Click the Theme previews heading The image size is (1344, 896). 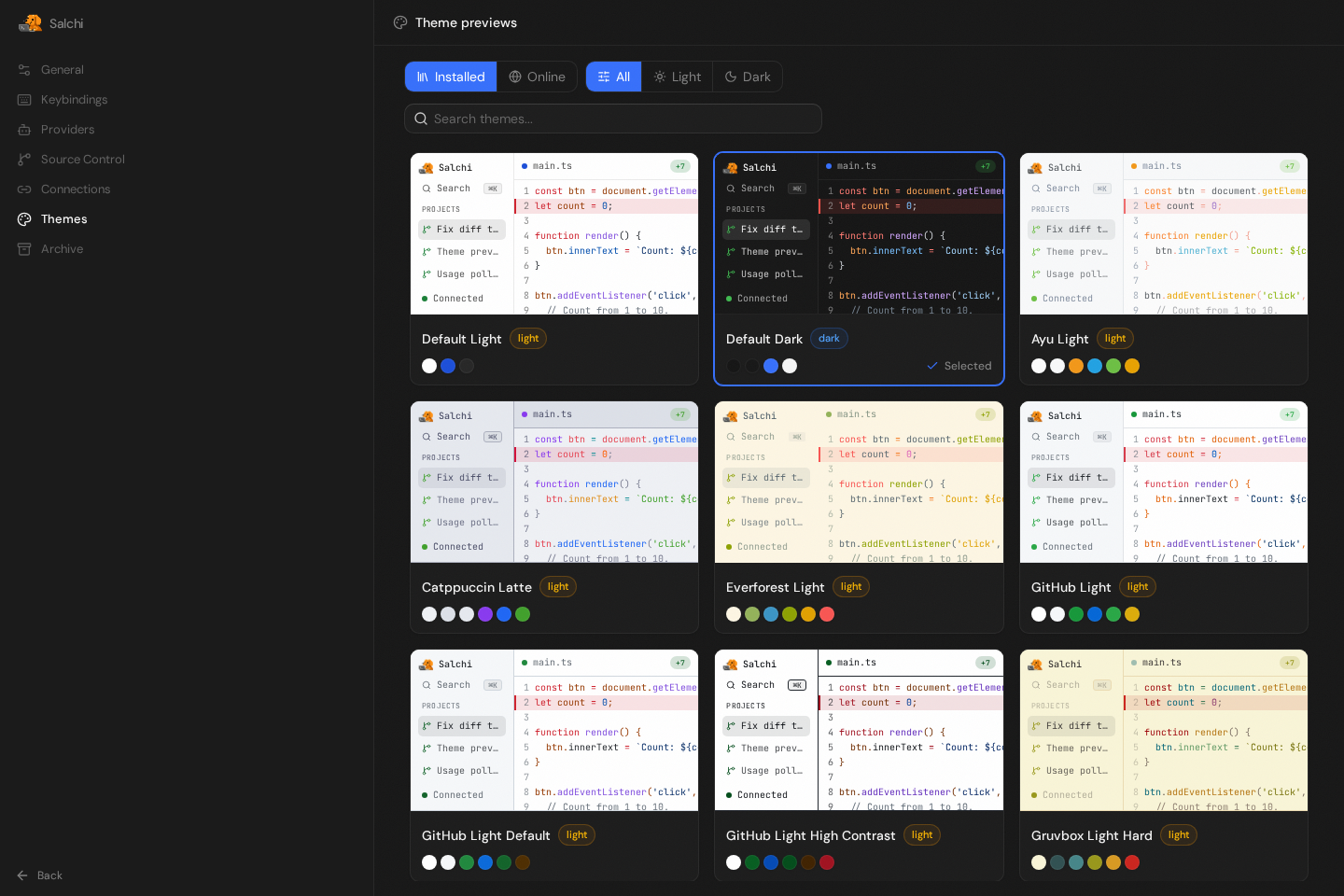tap(466, 22)
